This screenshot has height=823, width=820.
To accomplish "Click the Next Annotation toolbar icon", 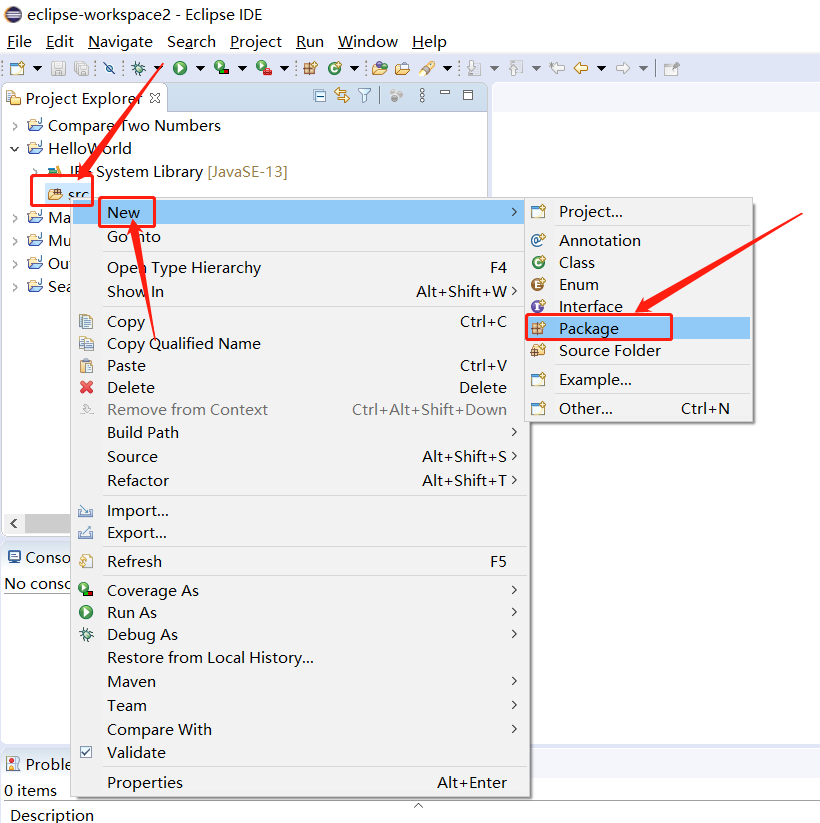I will [474, 68].
